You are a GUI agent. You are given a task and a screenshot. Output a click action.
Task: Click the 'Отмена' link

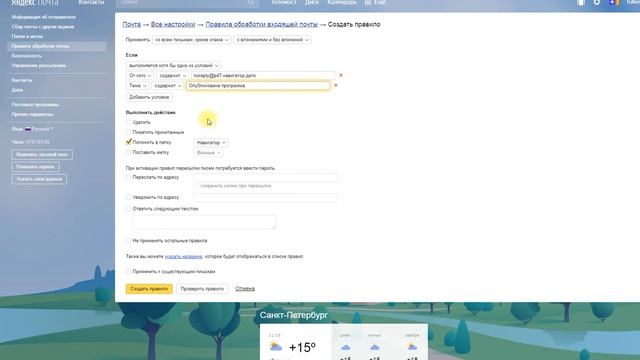245,289
